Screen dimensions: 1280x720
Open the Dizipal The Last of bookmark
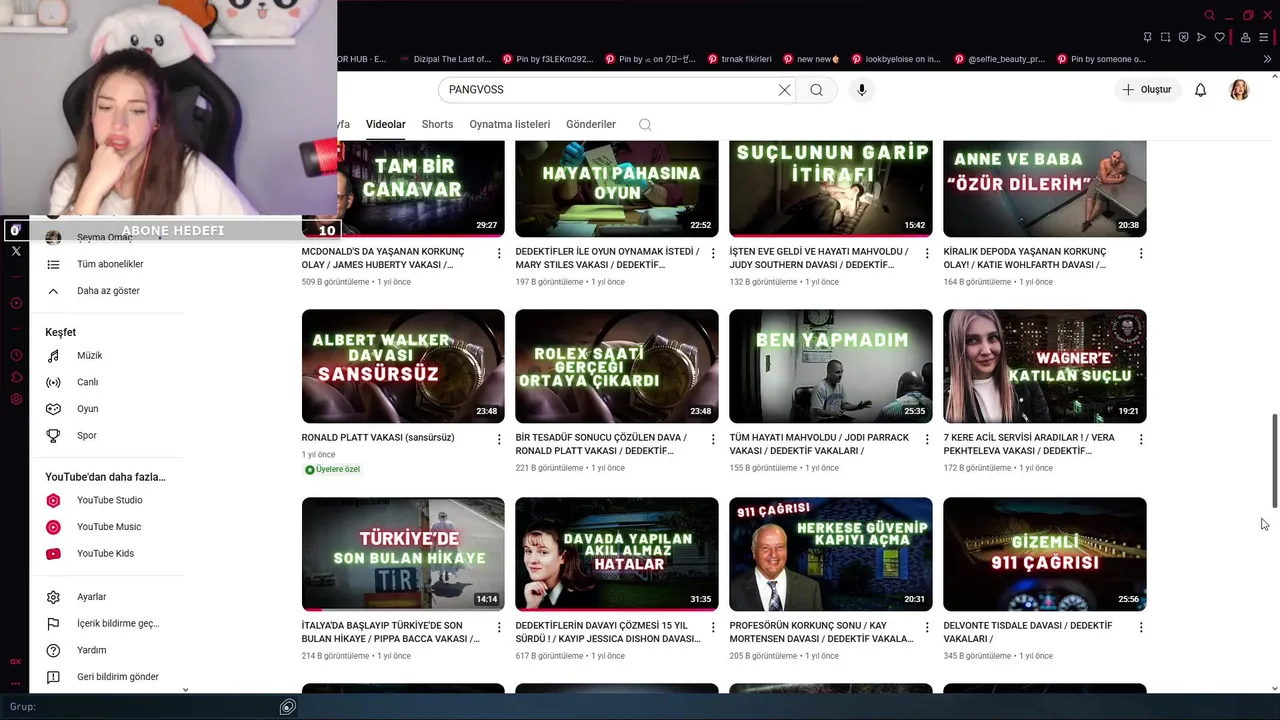click(x=445, y=59)
